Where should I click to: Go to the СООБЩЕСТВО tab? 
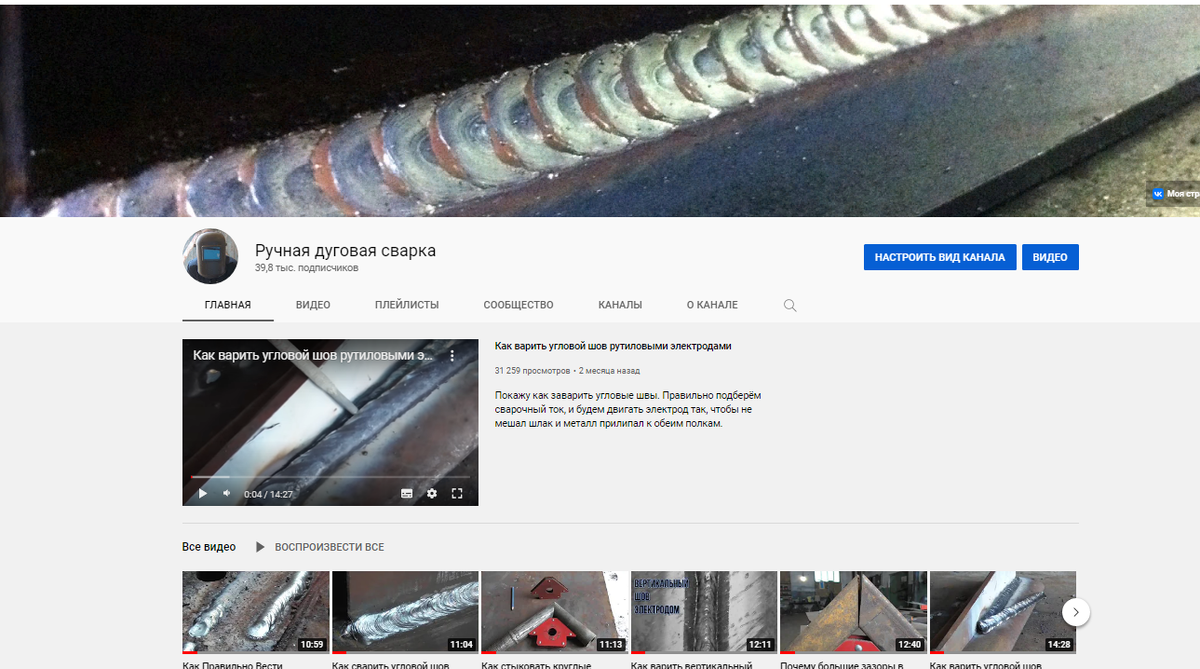click(518, 305)
